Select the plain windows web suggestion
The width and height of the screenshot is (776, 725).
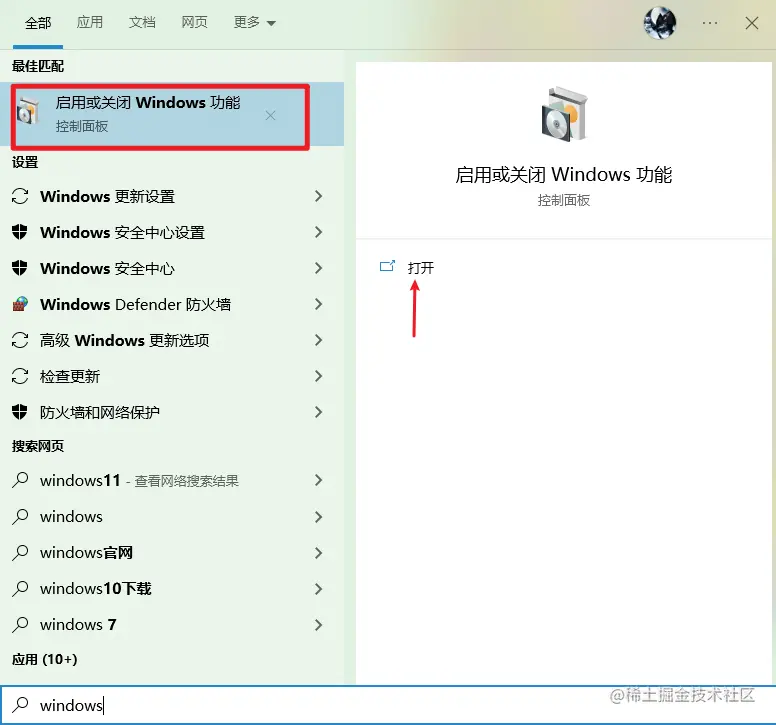click(x=172, y=517)
